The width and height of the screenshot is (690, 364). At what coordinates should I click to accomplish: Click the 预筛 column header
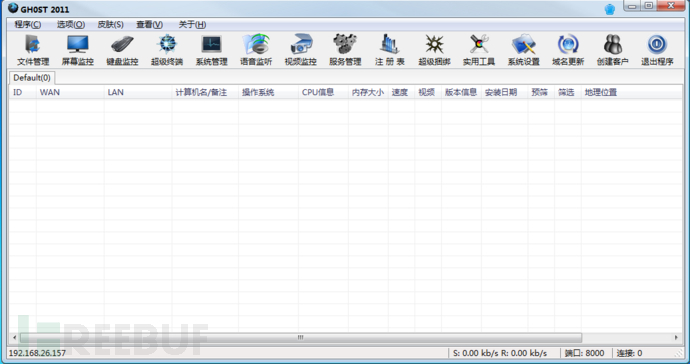click(x=541, y=92)
